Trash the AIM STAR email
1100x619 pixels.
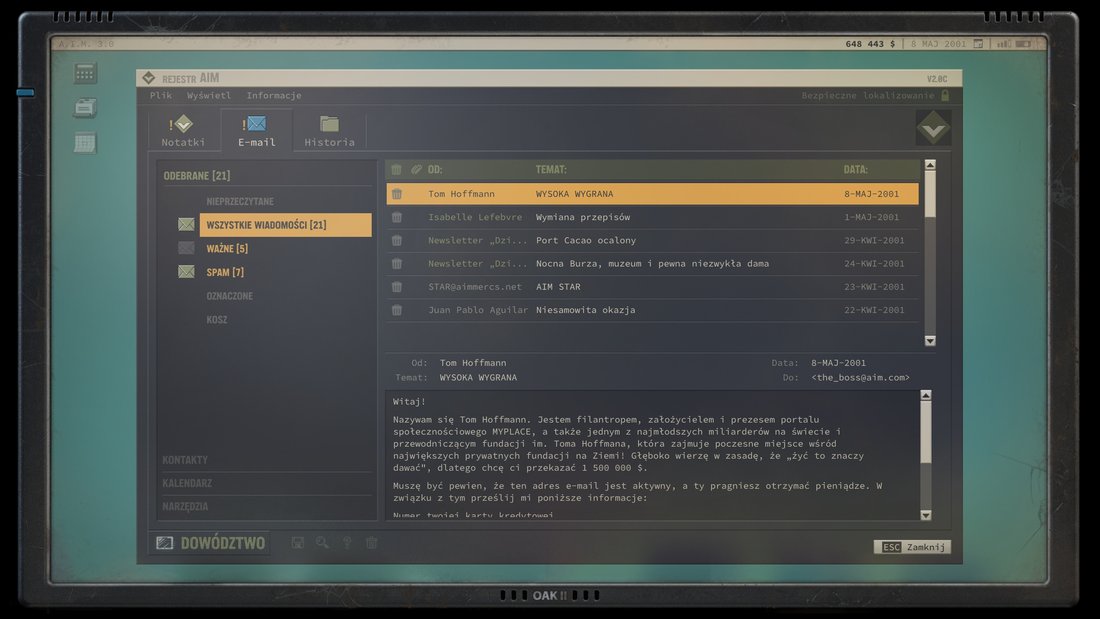[396, 286]
